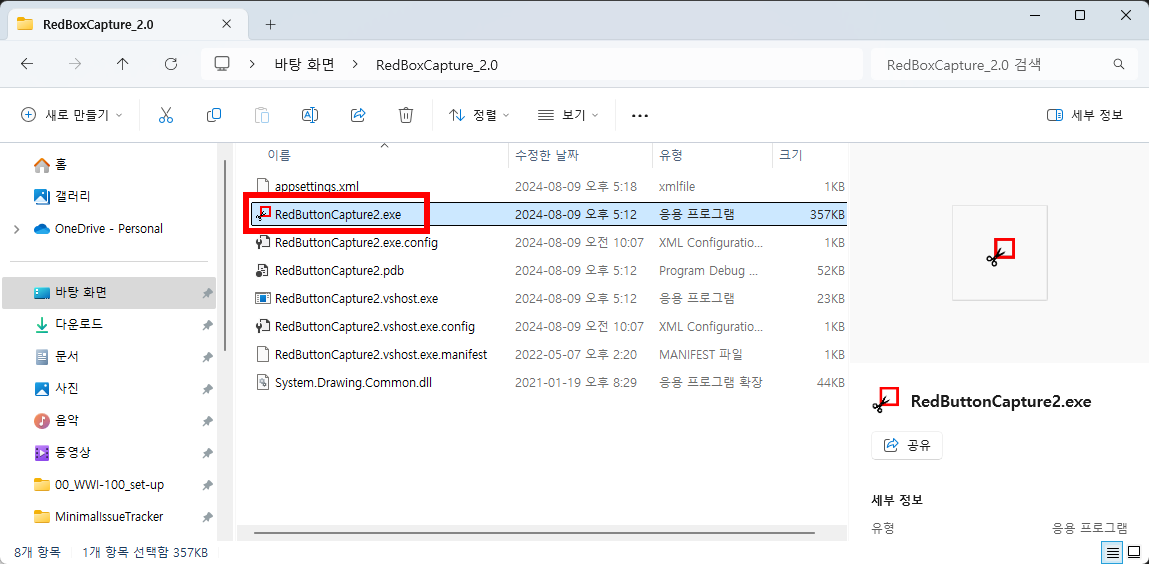Click the preview thumbnail in details pane

pos(1000,253)
